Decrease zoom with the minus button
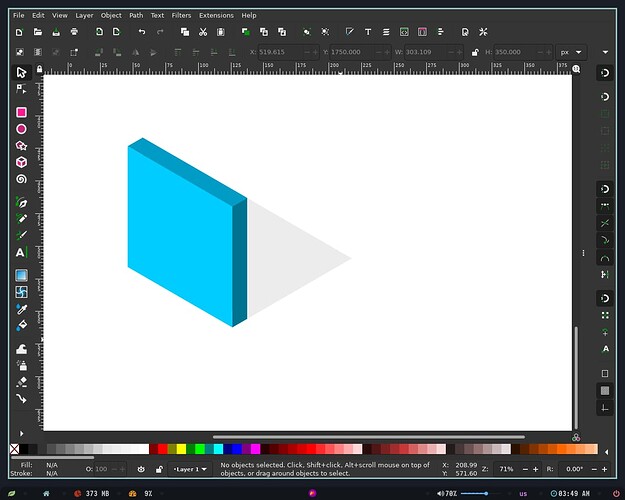The width and height of the screenshot is (625, 500). (x=525, y=469)
